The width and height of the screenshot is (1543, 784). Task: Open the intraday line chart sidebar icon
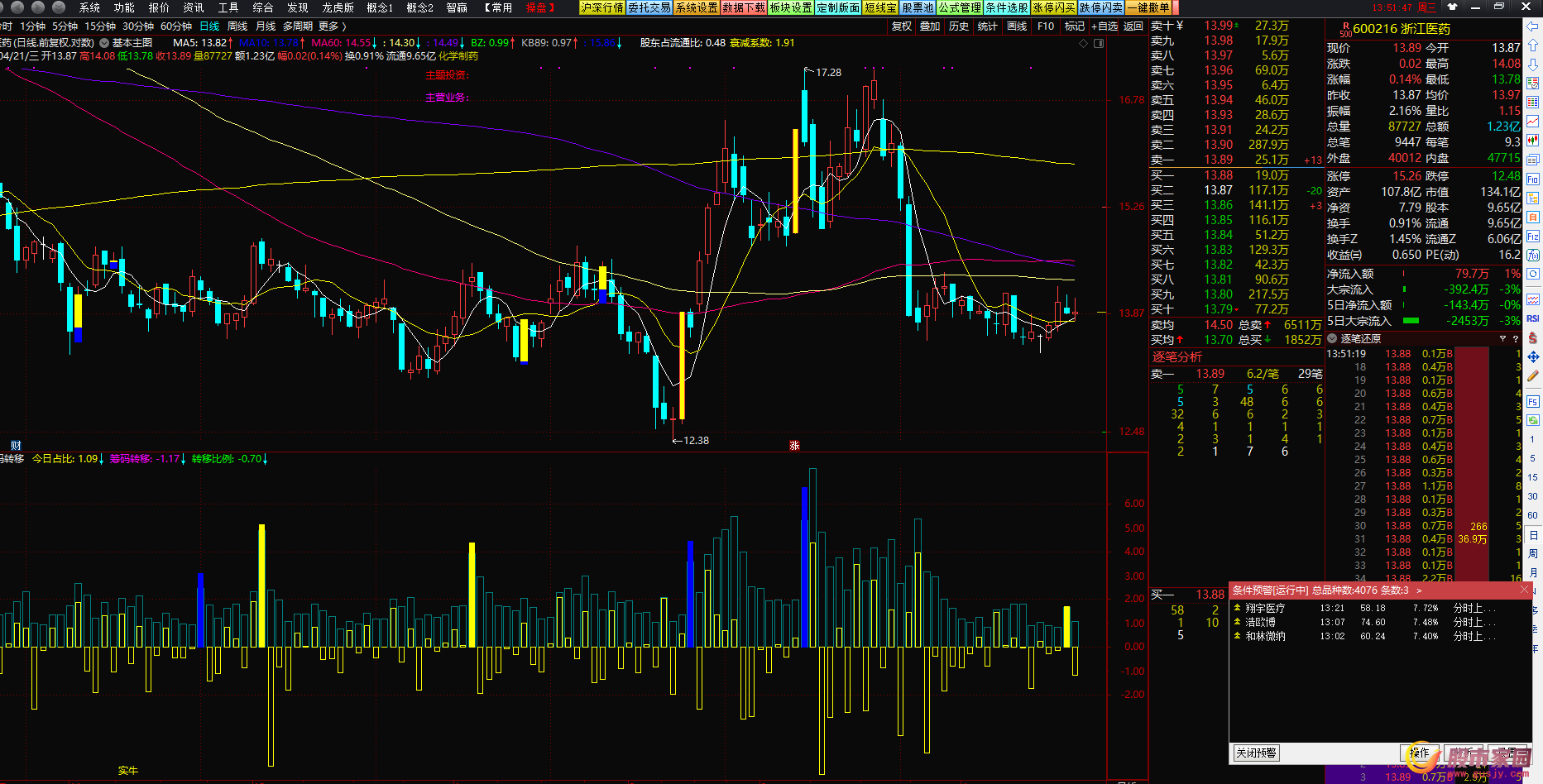(x=1533, y=121)
